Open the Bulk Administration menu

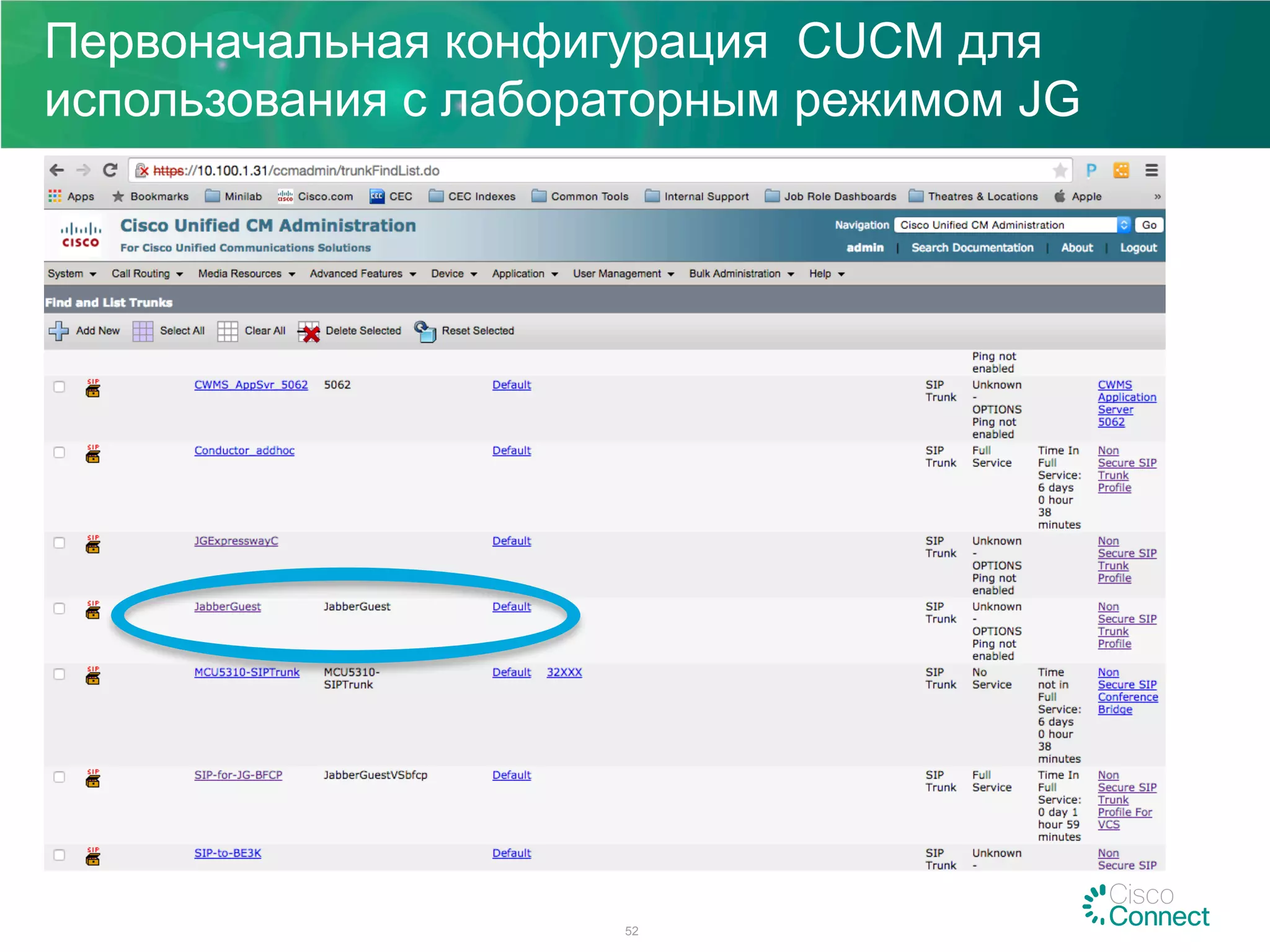point(742,274)
